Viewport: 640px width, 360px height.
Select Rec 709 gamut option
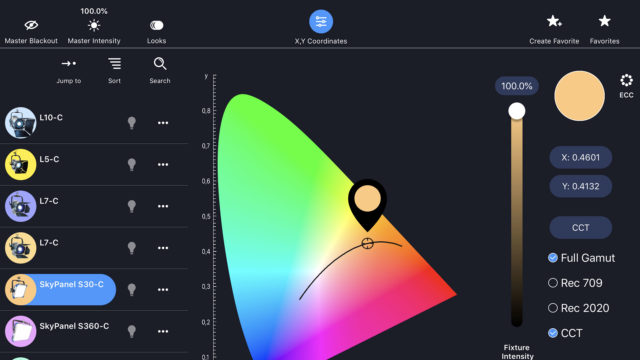pyautogui.click(x=575, y=283)
